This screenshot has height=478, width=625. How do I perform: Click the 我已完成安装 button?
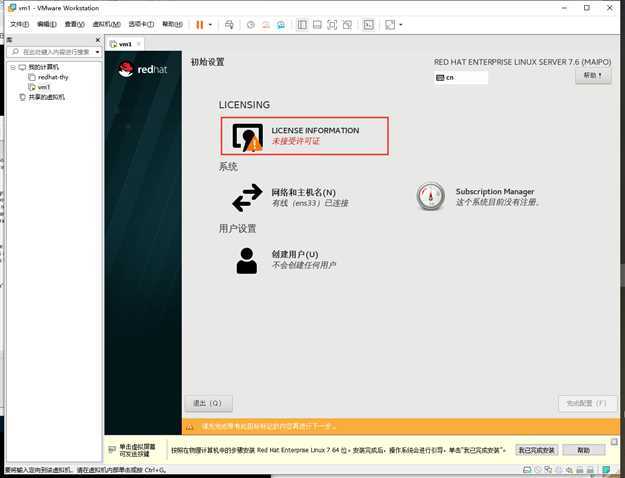pyautogui.click(x=536, y=450)
